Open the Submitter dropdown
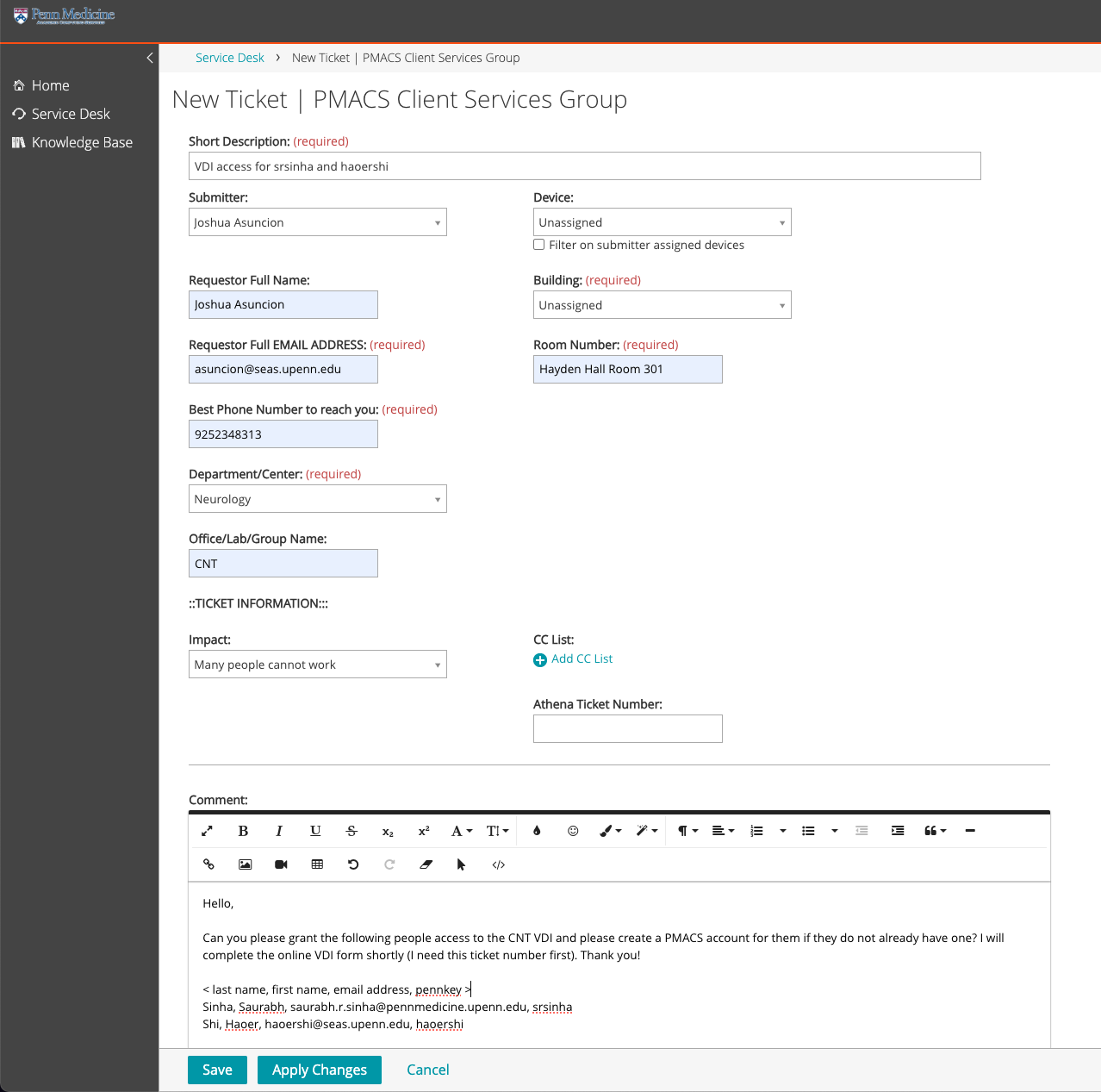This screenshot has width=1101, height=1092. pyautogui.click(x=318, y=222)
